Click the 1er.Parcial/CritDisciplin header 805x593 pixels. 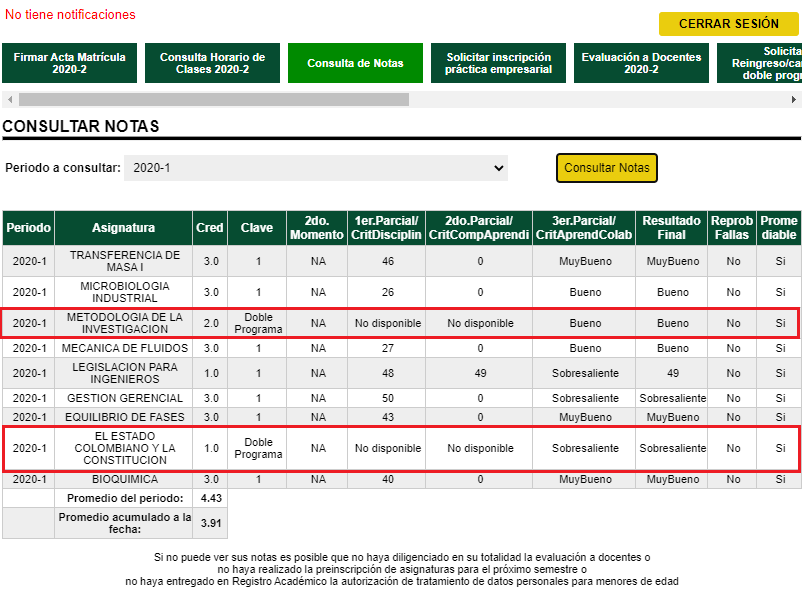tap(386, 227)
